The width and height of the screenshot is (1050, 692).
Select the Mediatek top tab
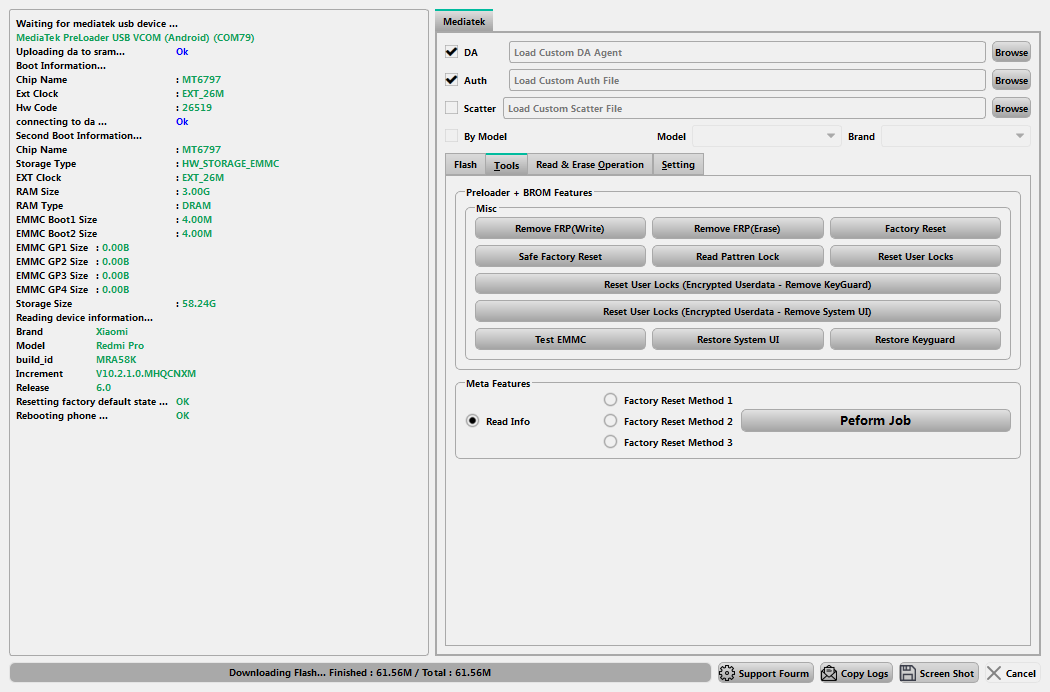[x=464, y=21]
